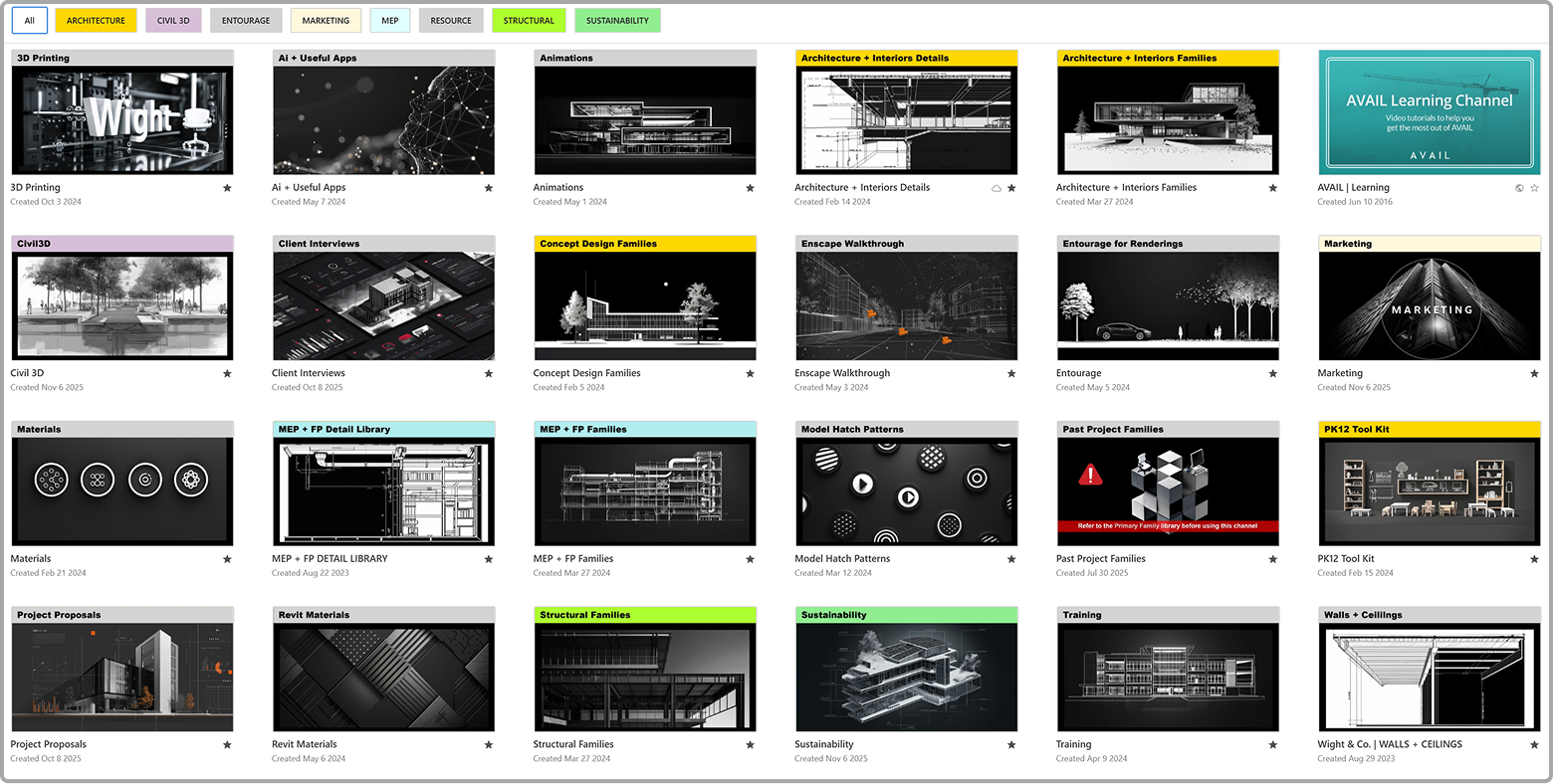
Task: Click the star icon for Enscape Walkthrough
Action: pos(1011,374)
